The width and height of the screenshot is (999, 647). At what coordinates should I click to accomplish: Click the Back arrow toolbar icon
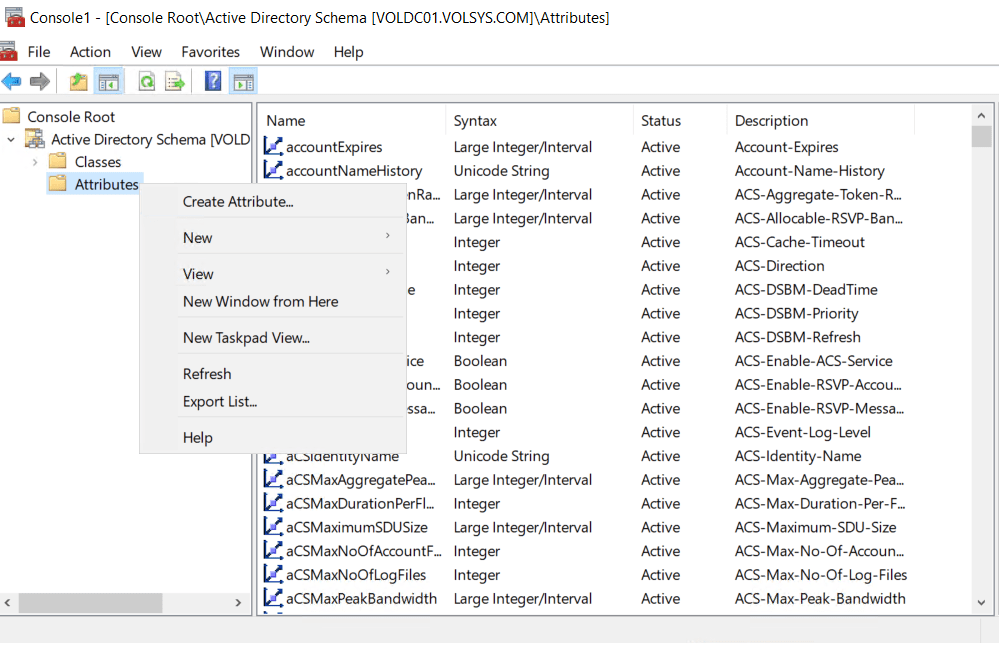12,82
